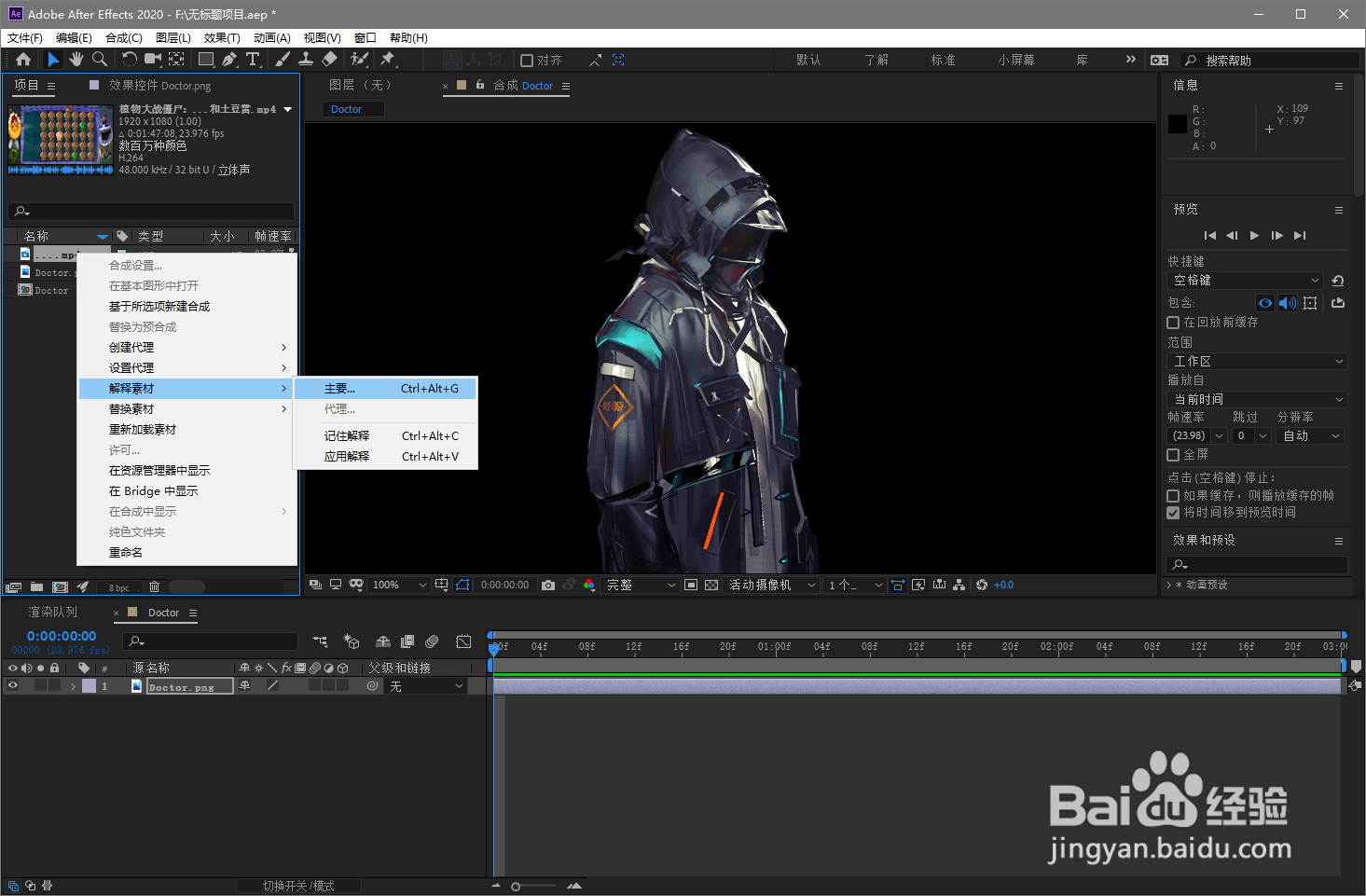Image resolution: width=1366 pixels, height=896 pixels.
Task: Click the timeline zoom slider handle
Action: click(x=516, y=887)
